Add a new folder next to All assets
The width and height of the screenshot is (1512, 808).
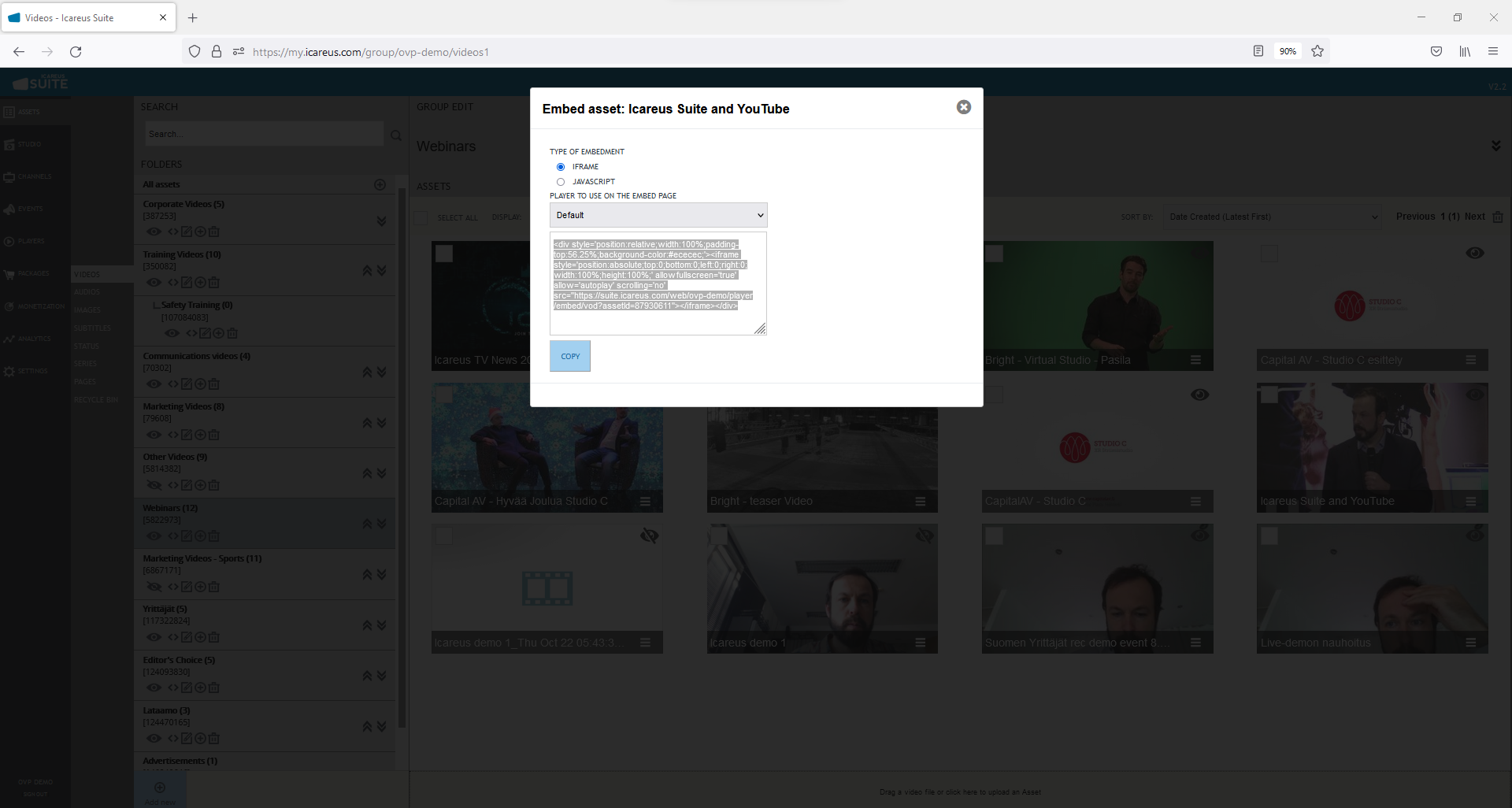click(380, 184)
